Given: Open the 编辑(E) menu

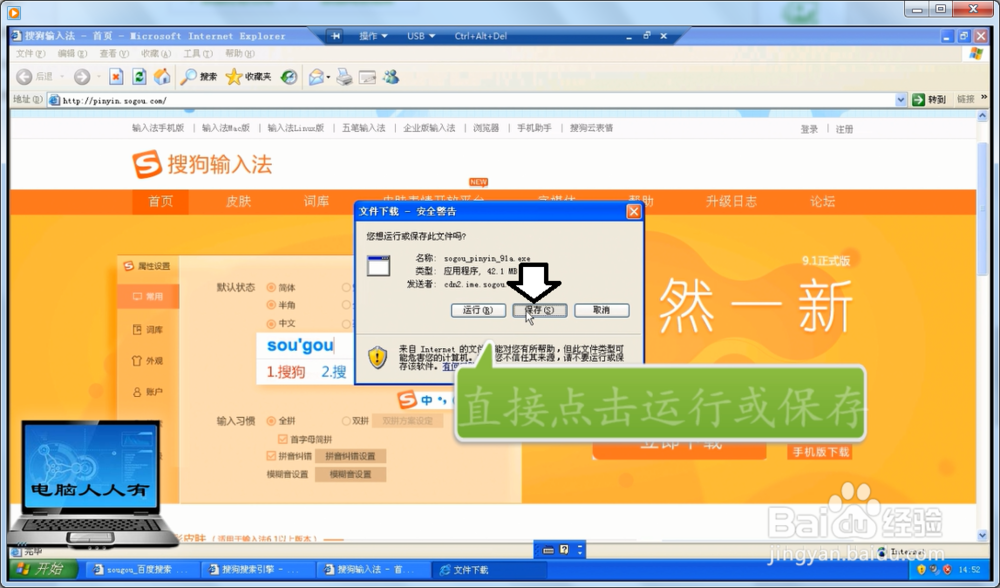Looking at the screenshot, I should pos(72,54).
